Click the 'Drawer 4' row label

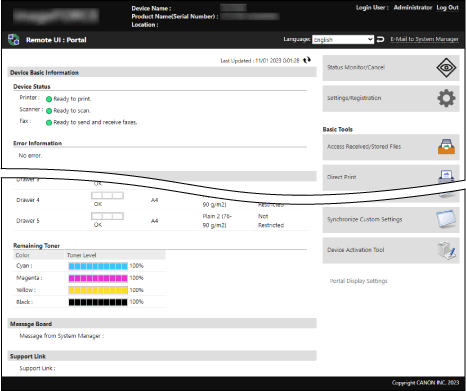click(x=28, y=200)
